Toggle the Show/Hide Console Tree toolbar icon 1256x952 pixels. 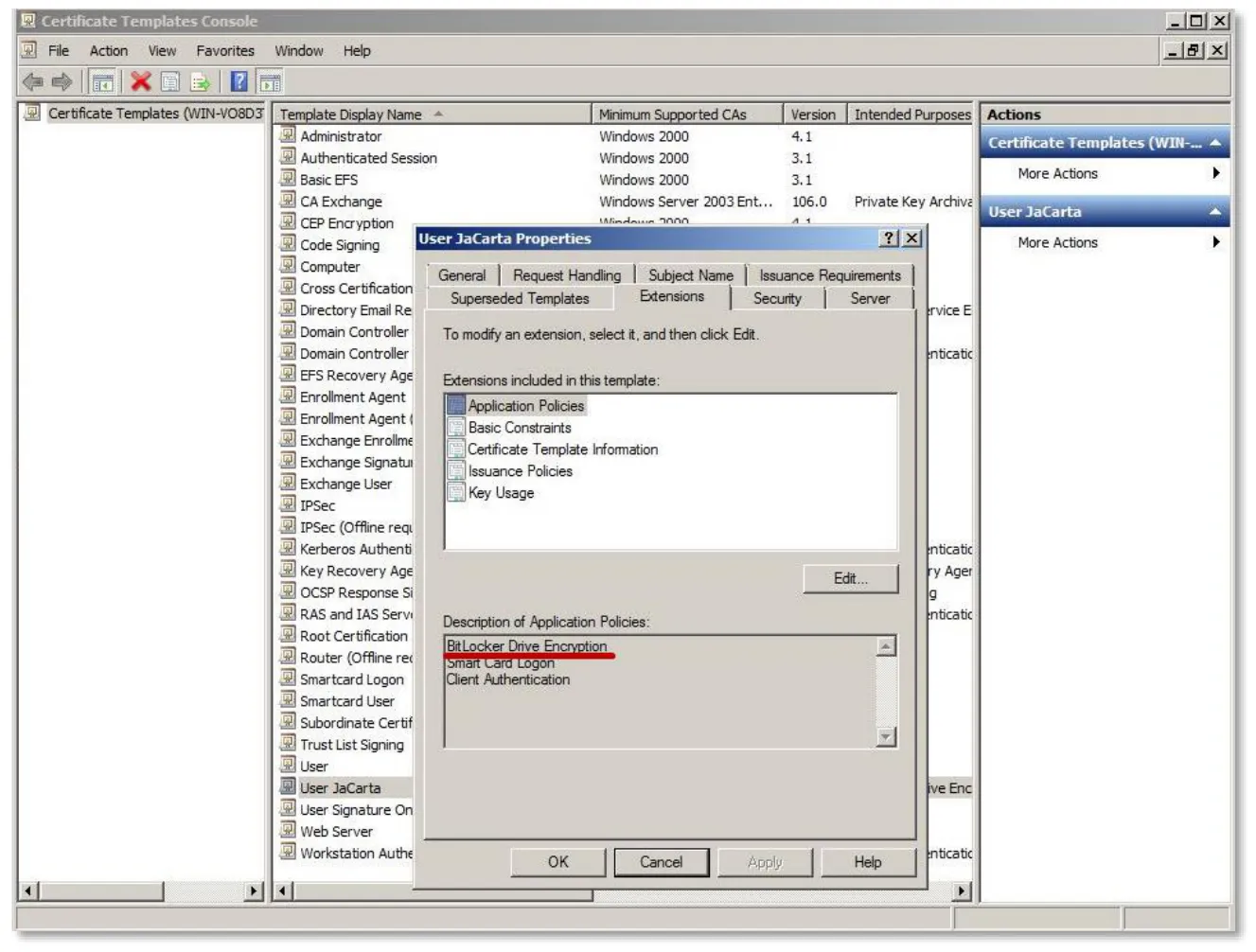pyautogui.click(x=103, y=82)
